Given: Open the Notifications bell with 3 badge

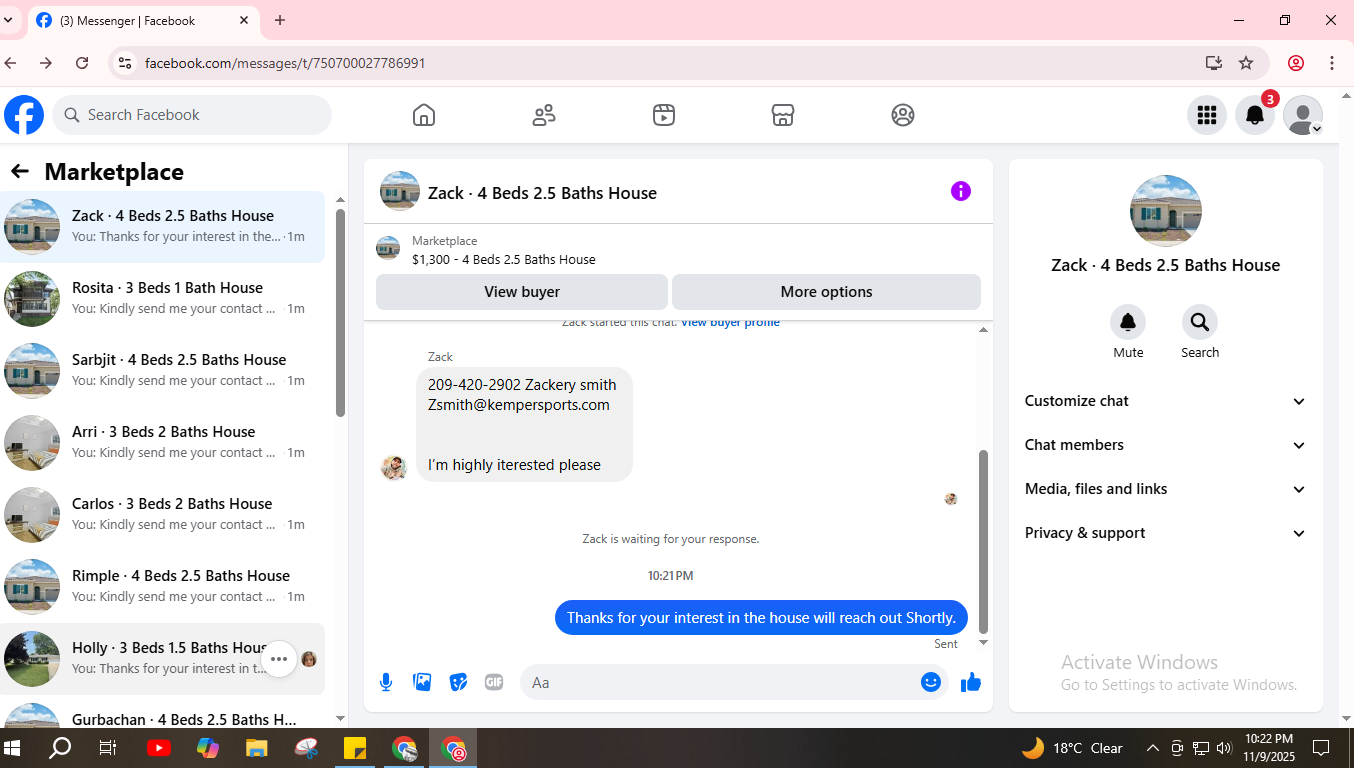Looking at the screenshot, I should tap(1255, 115).
